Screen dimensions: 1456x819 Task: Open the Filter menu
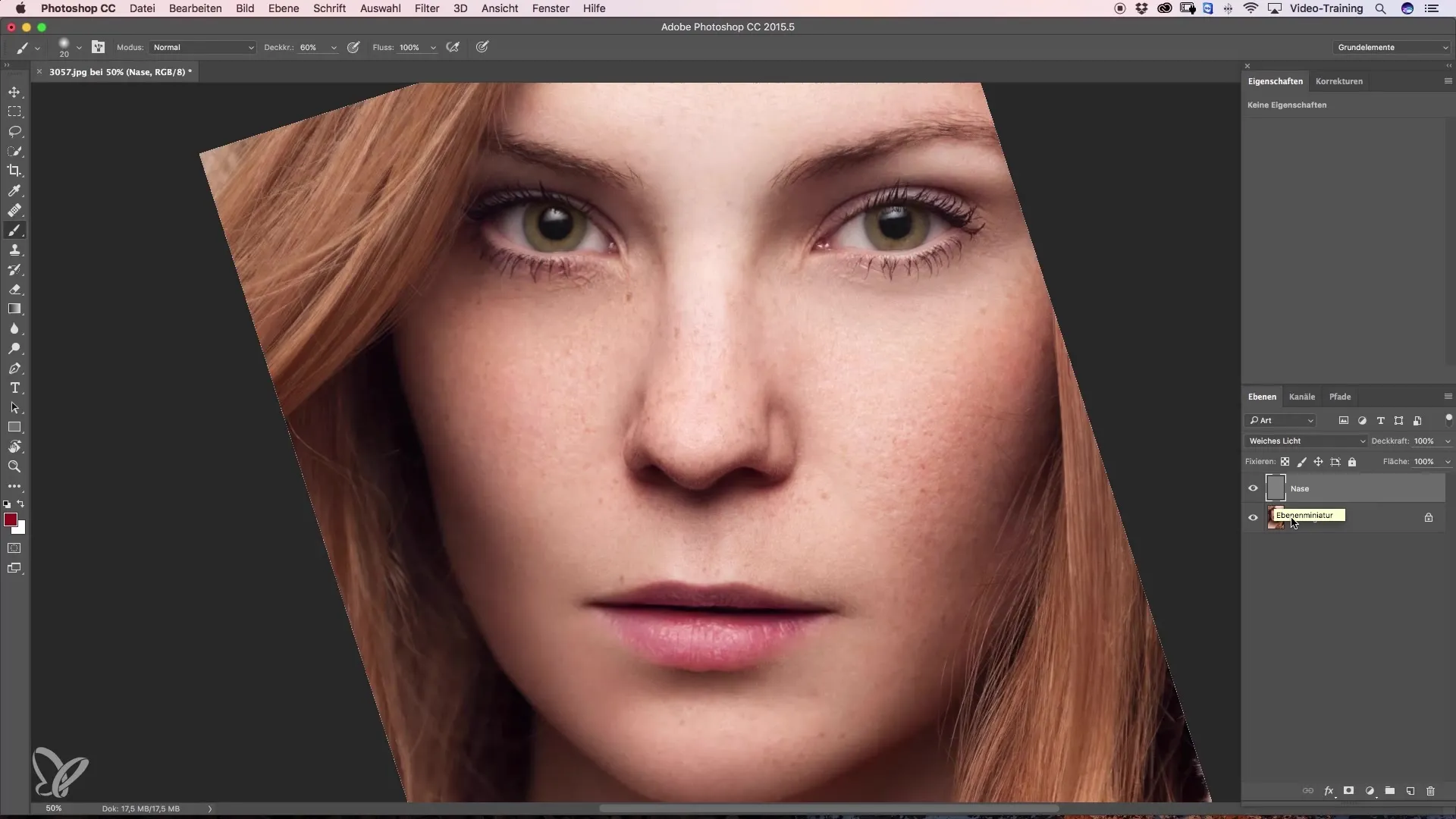[427, 8]
